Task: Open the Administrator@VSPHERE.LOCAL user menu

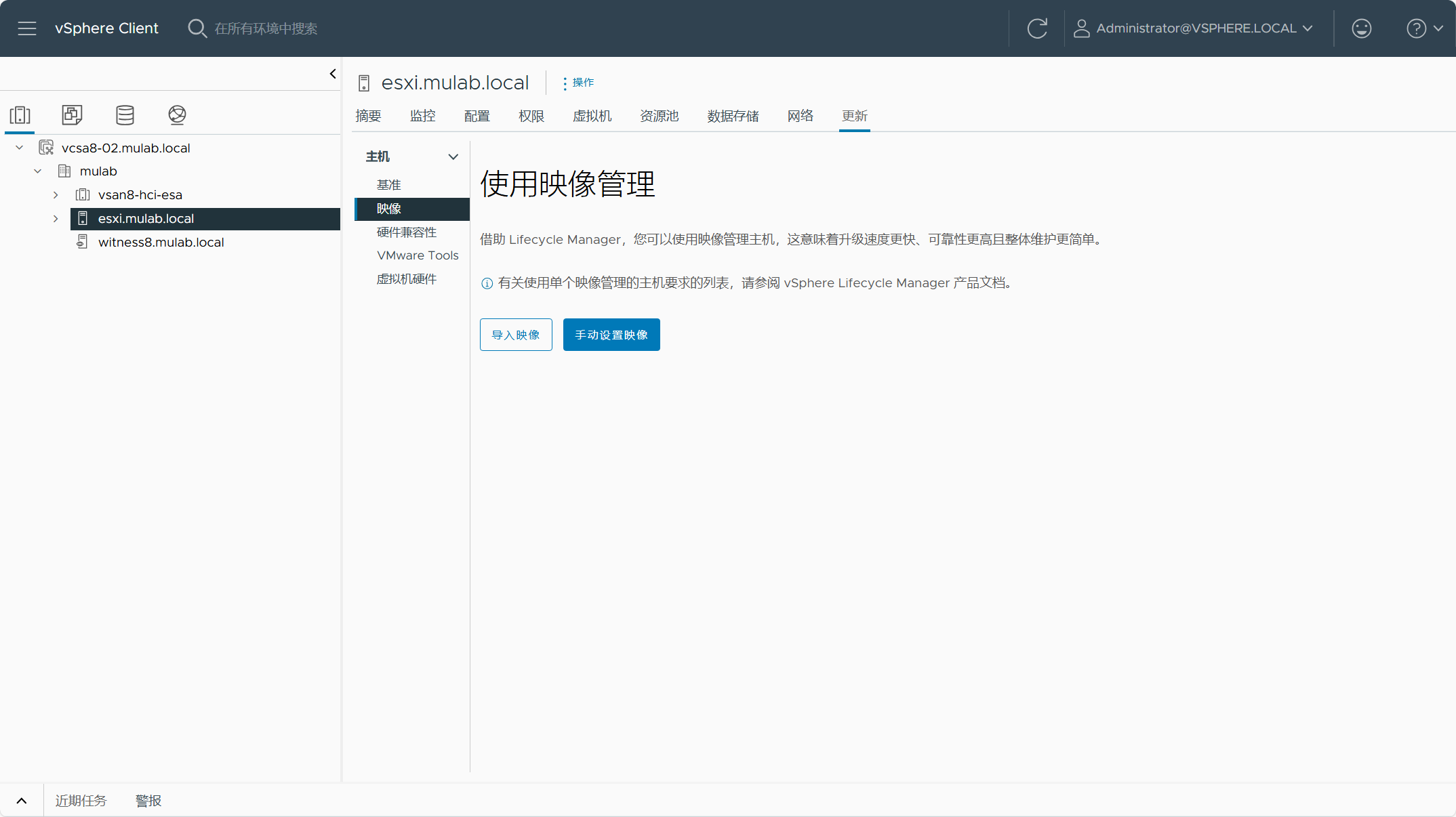Action: click(1193, 28)
